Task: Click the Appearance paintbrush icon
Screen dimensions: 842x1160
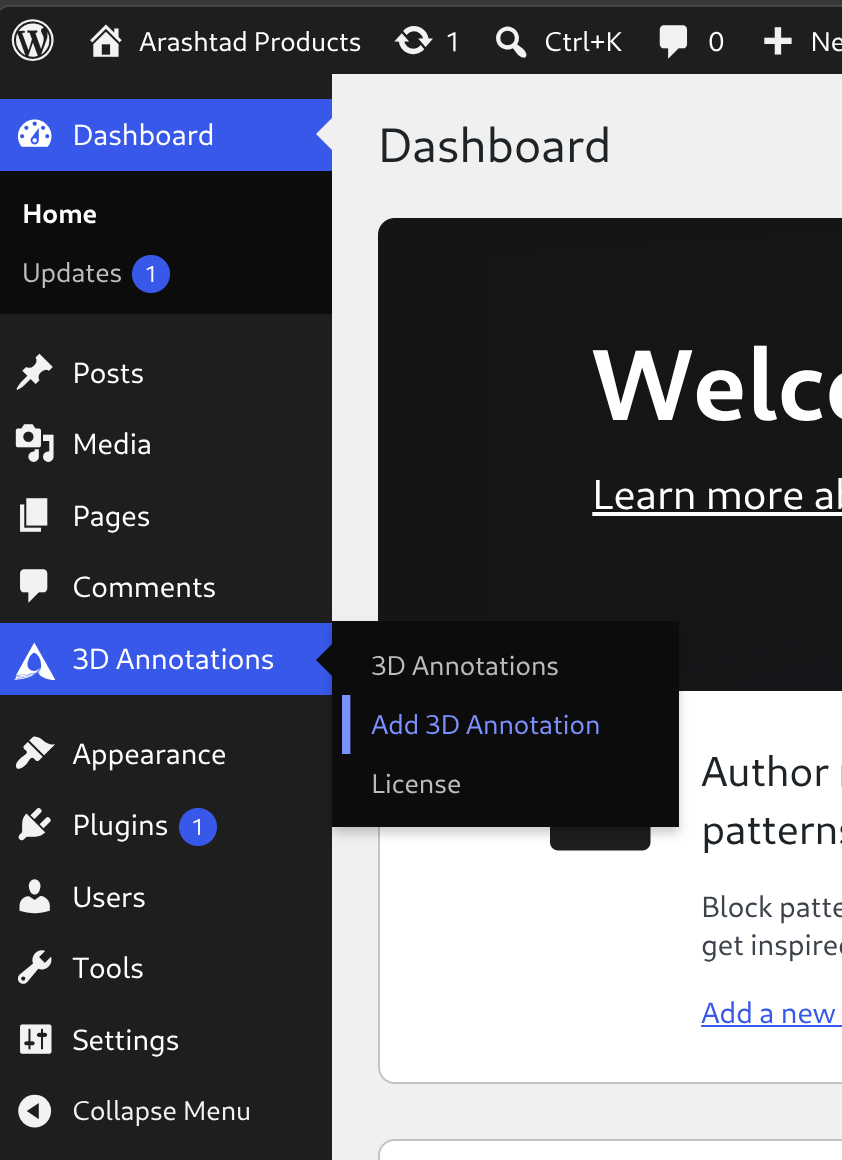Action: tap(35, 753)
